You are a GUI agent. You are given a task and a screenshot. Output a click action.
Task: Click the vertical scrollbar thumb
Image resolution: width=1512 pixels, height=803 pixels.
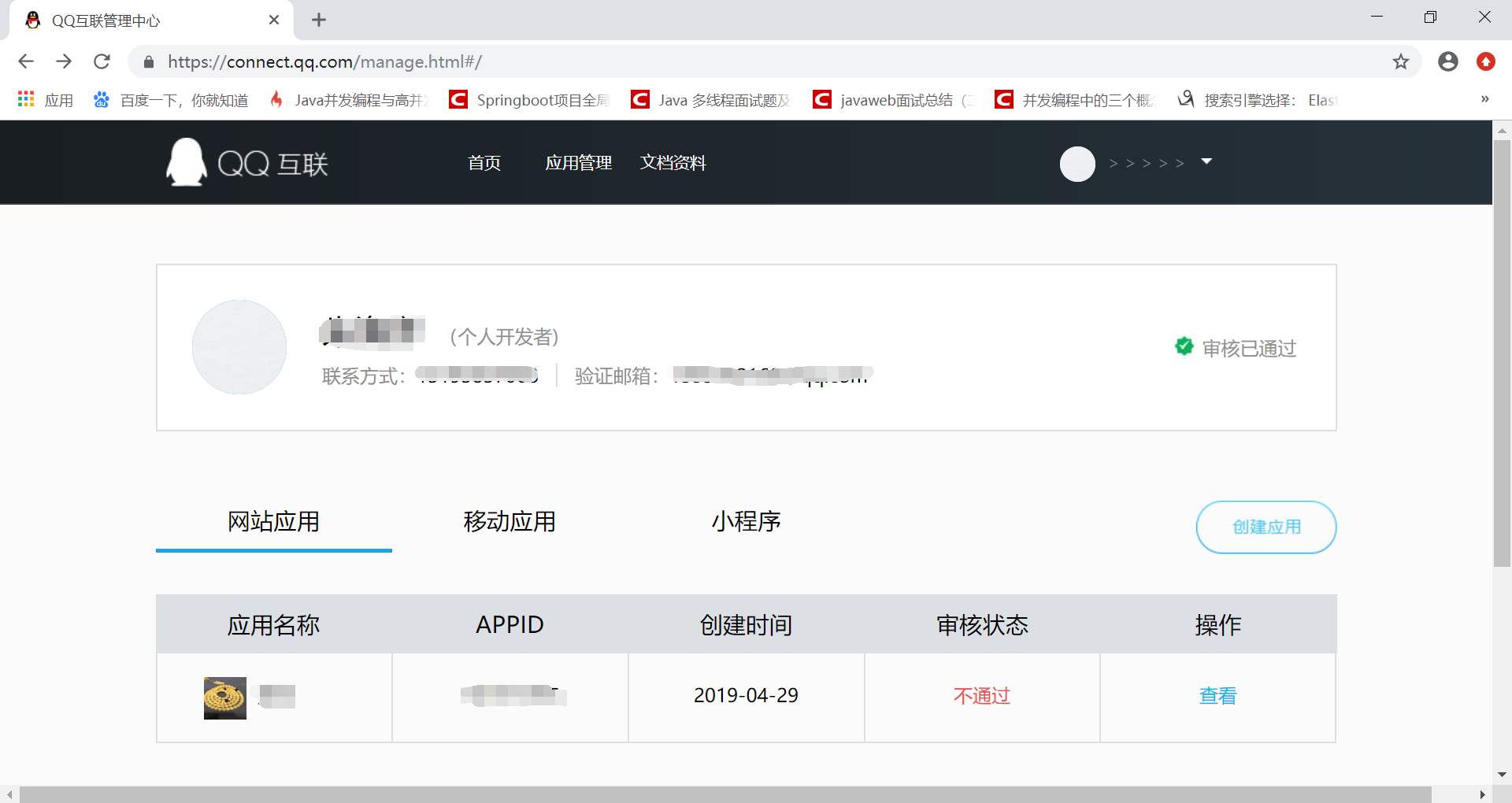pyautogui.click(x=1502, y=353)
